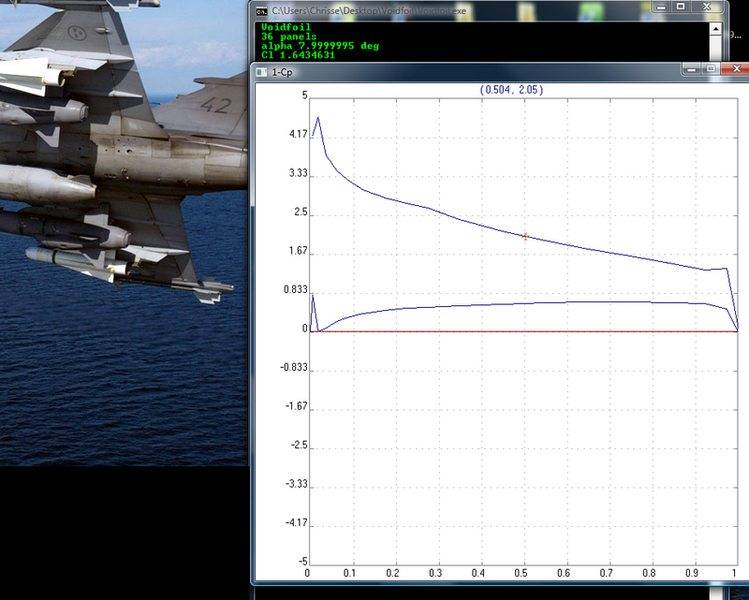Click the y-axis label '-5'

tap(302, 561)
